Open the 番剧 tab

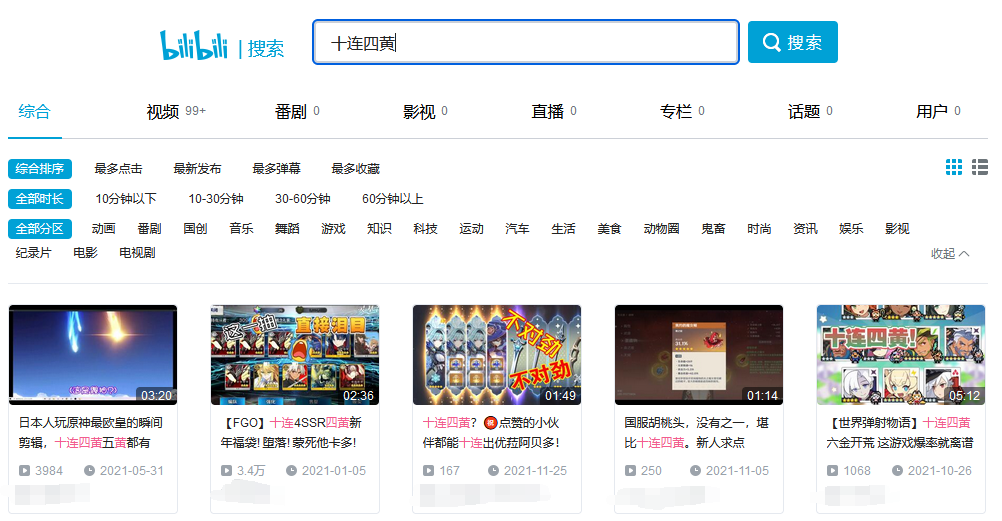[x=297, y=112]
